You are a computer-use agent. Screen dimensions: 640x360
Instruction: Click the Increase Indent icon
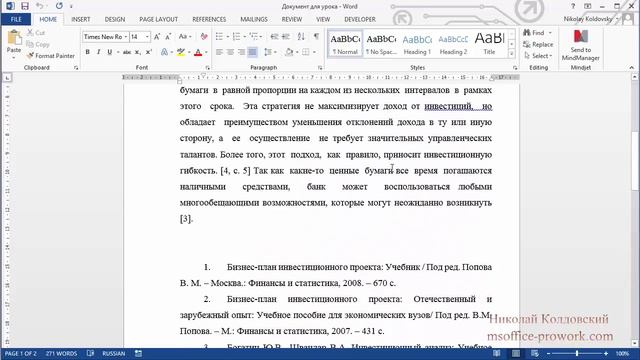286,37
